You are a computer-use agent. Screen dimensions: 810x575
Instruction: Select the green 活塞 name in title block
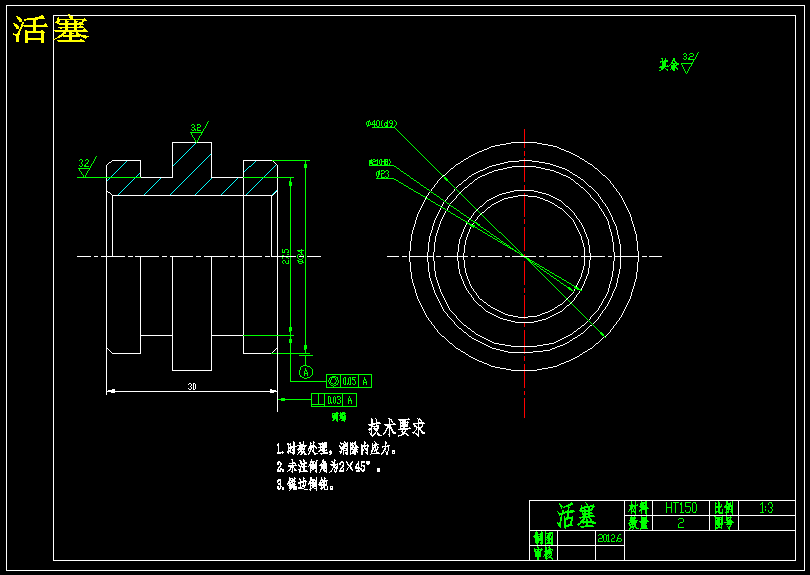577,515
